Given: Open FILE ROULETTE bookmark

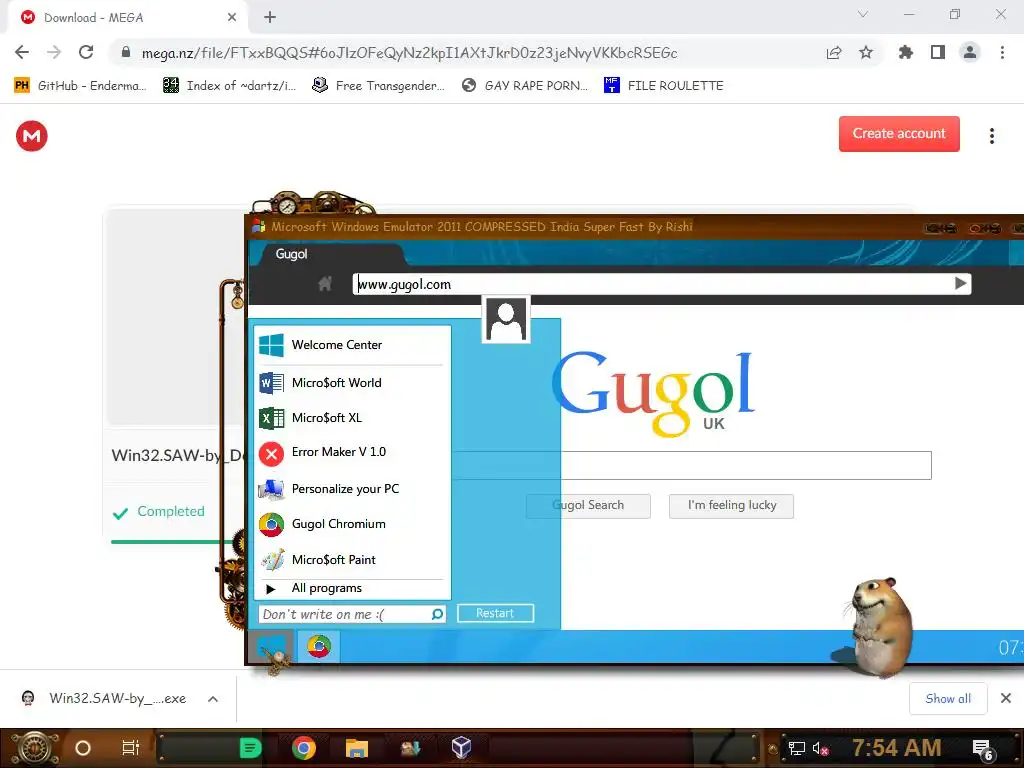Looking at the screenshot, I should tap(664, 86).
